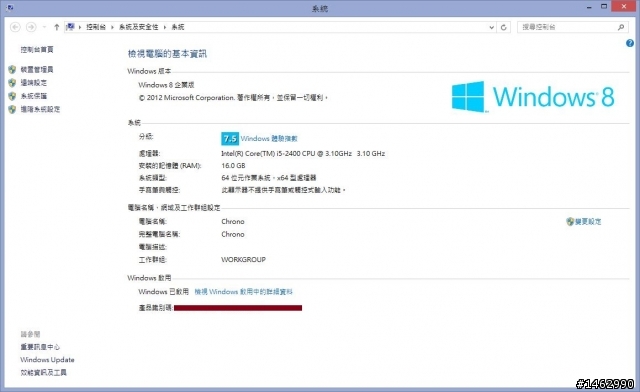Screen dimensions: 640x392
Task: Minimize the 系統 window
Action: click(x=589, y=7)
